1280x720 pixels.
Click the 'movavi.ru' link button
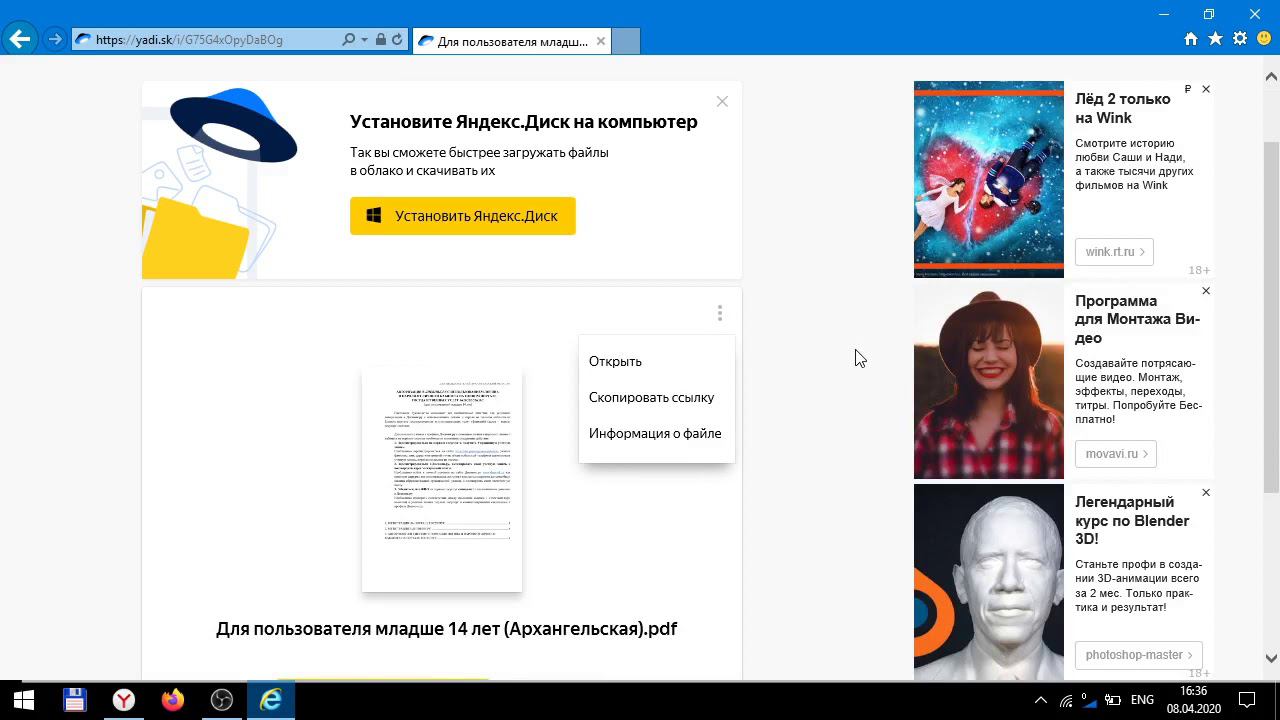coord(1116,454)
